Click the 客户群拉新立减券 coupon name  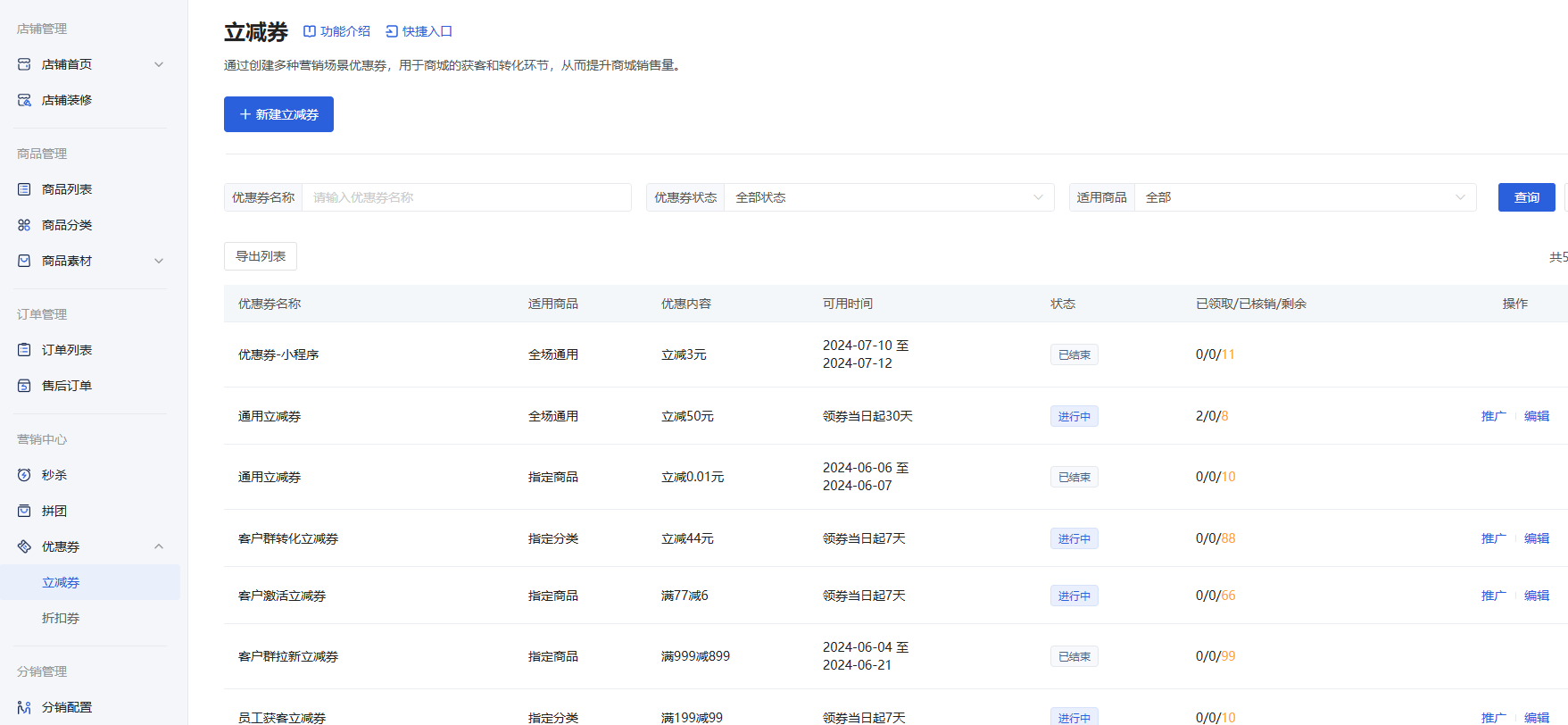tap(288, 656)
